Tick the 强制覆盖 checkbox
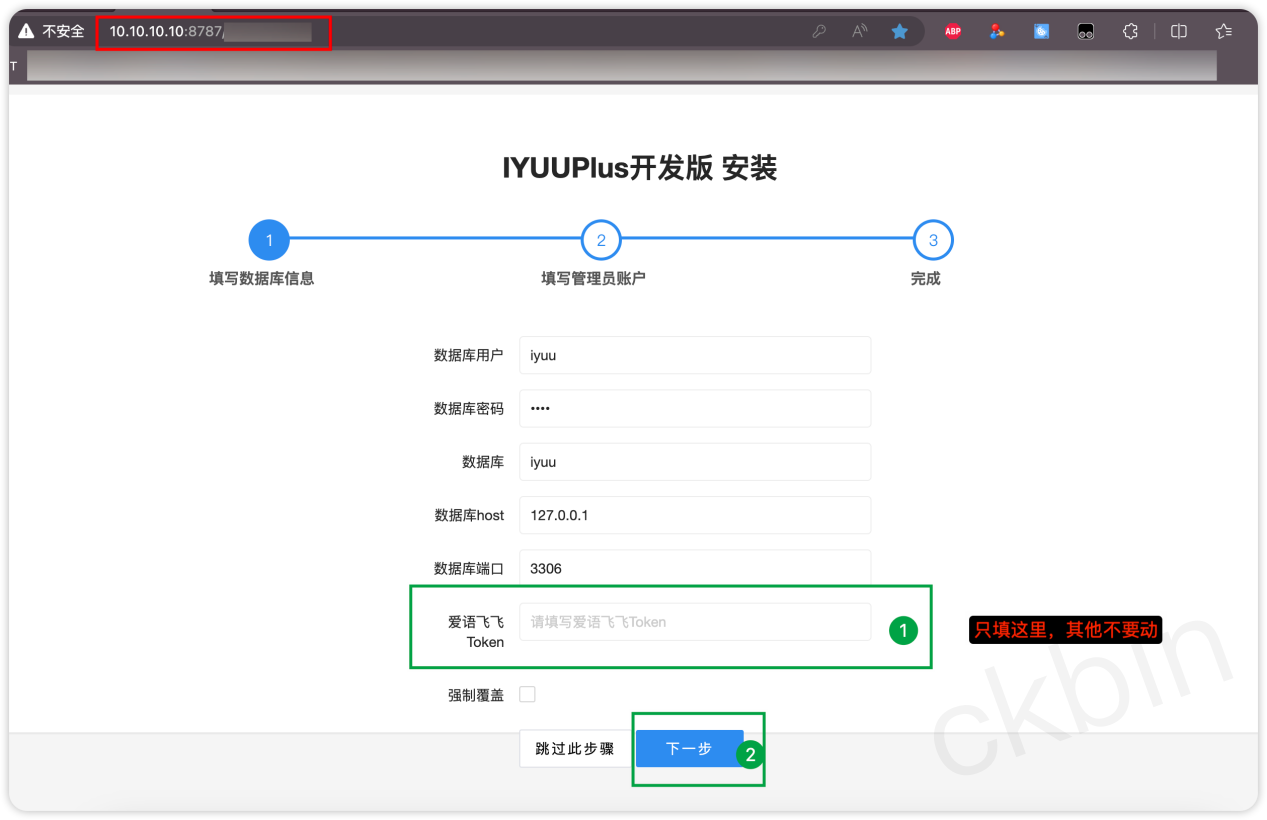Image resolution: width=1267 pixels, height=820 pixels. click(x=527, y=694)
